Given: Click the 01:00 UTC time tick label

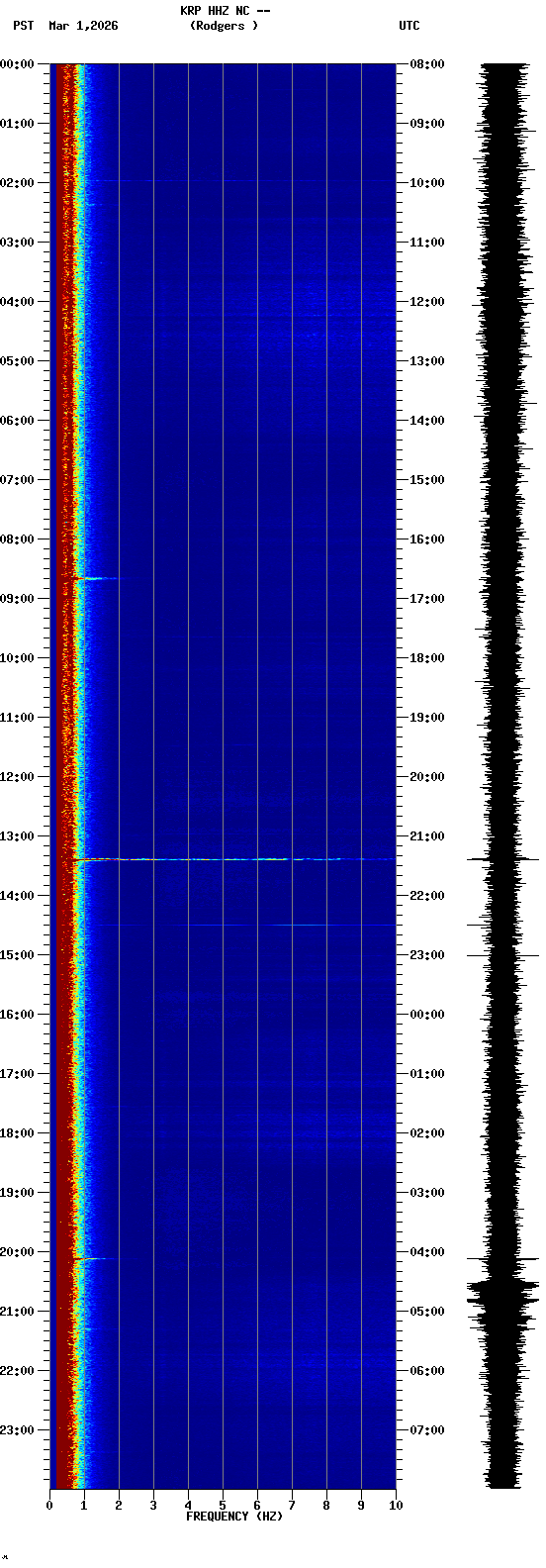Looking at the screenshot, I should pos(427,1074).
